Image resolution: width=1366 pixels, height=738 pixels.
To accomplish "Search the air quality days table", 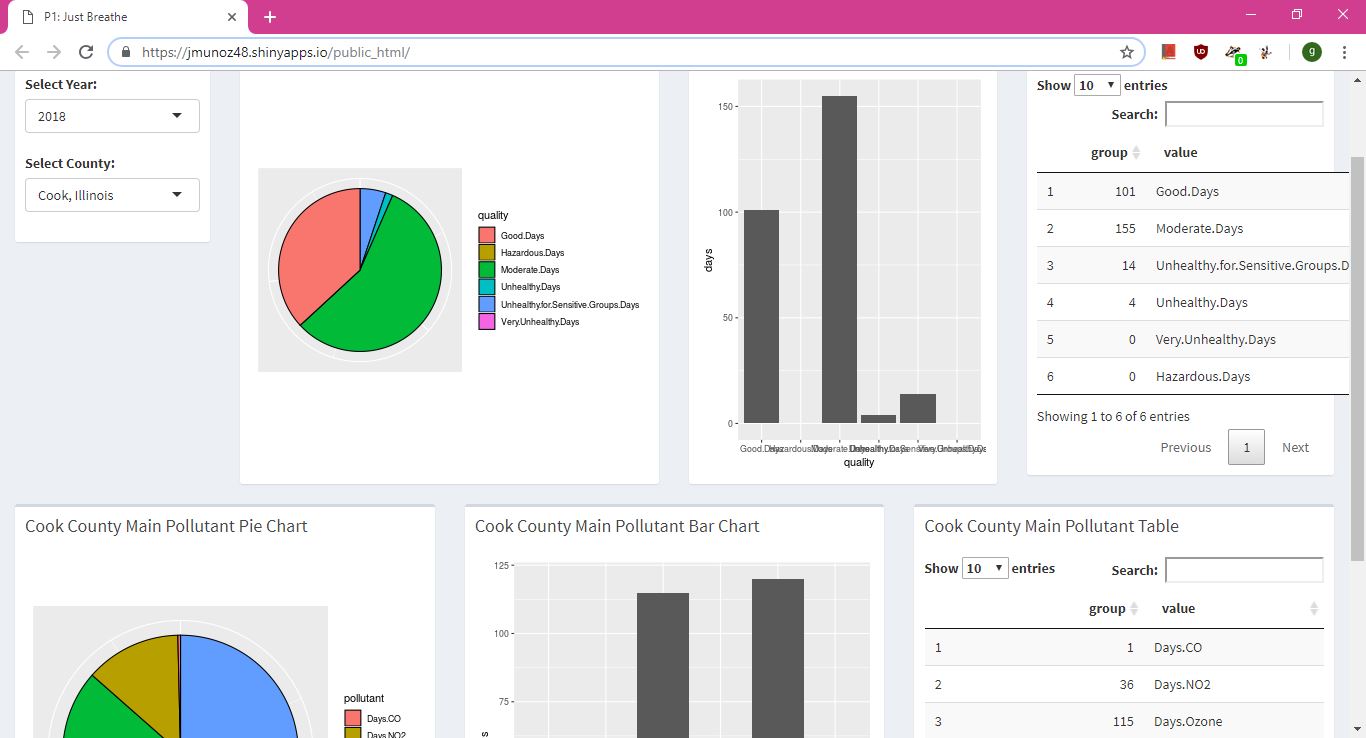I will tap(1244, 114).
